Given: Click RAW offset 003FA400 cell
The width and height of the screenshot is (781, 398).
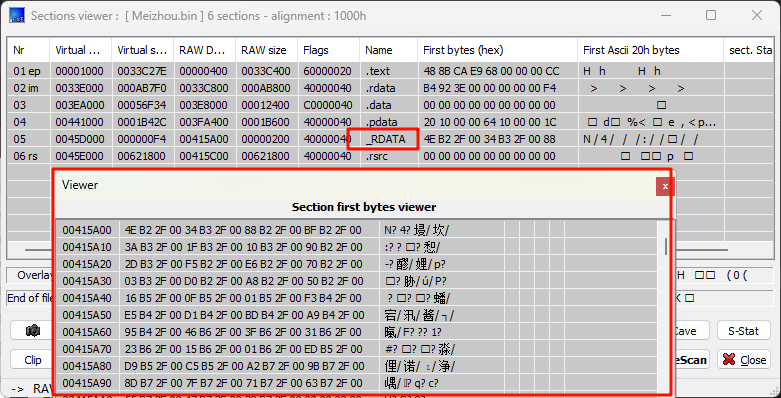Looking at the screenshot, I should click(204, 122).
